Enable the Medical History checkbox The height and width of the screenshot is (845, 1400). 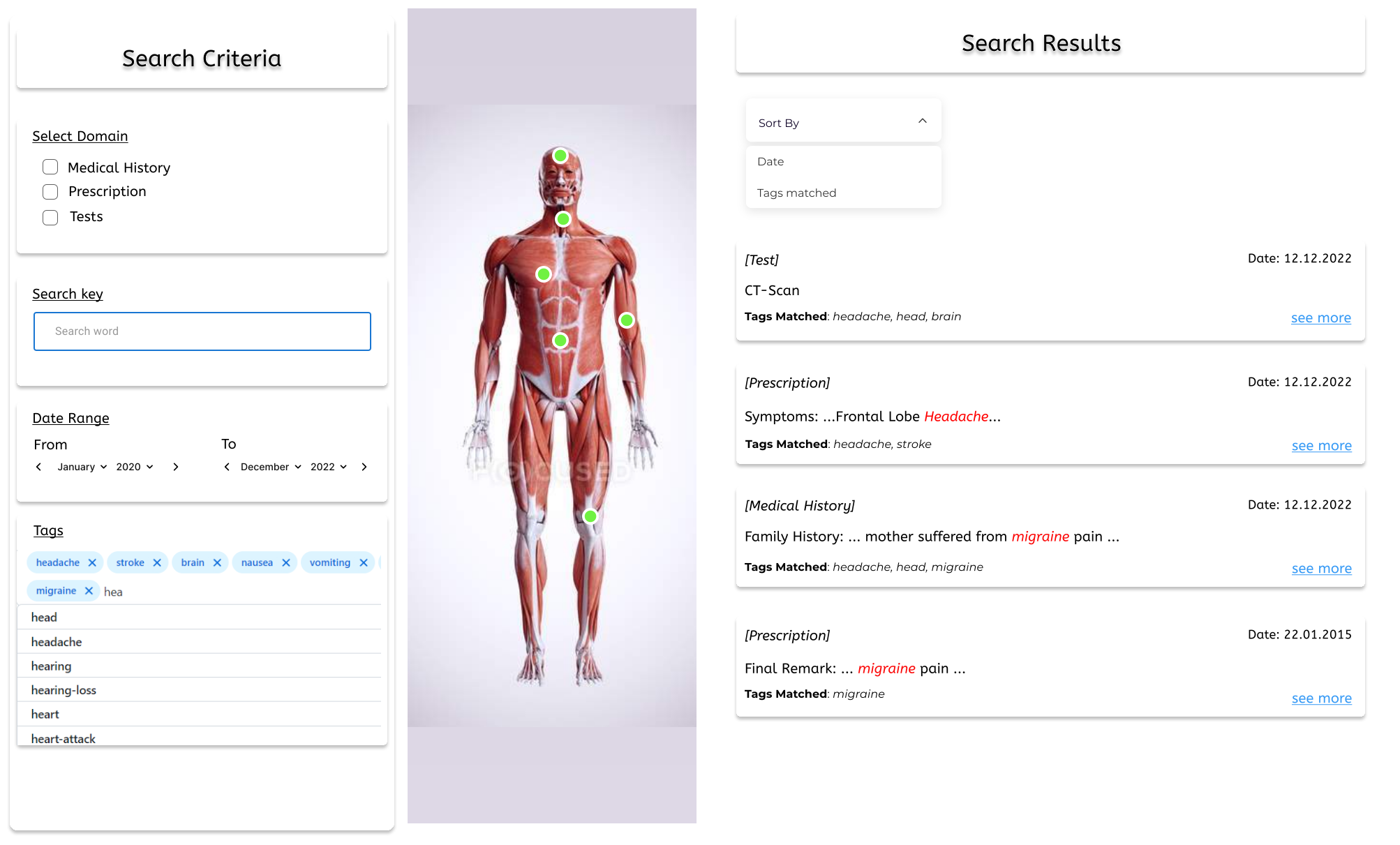(50, 167)
